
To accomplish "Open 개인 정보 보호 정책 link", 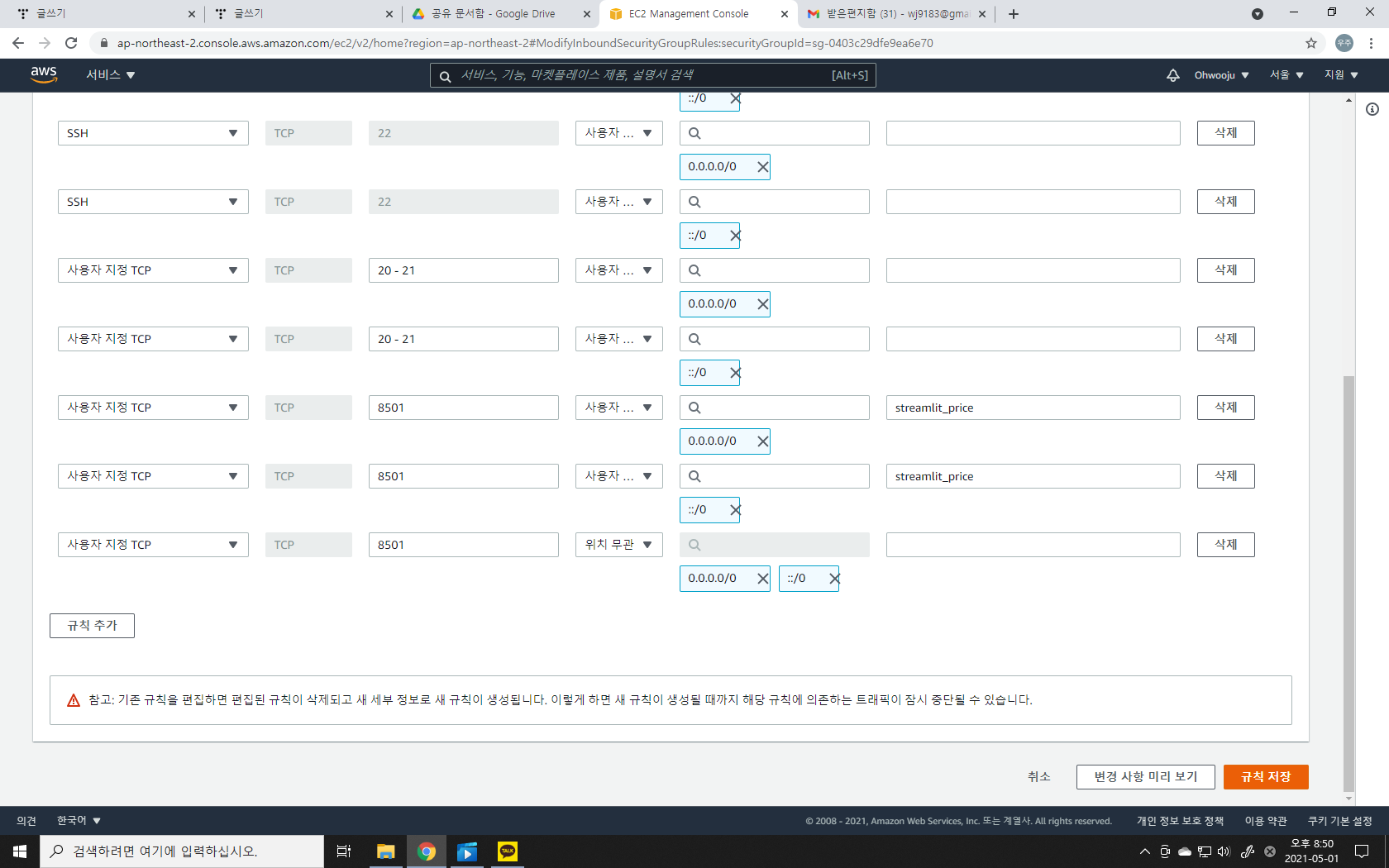I will point(1180,821).
